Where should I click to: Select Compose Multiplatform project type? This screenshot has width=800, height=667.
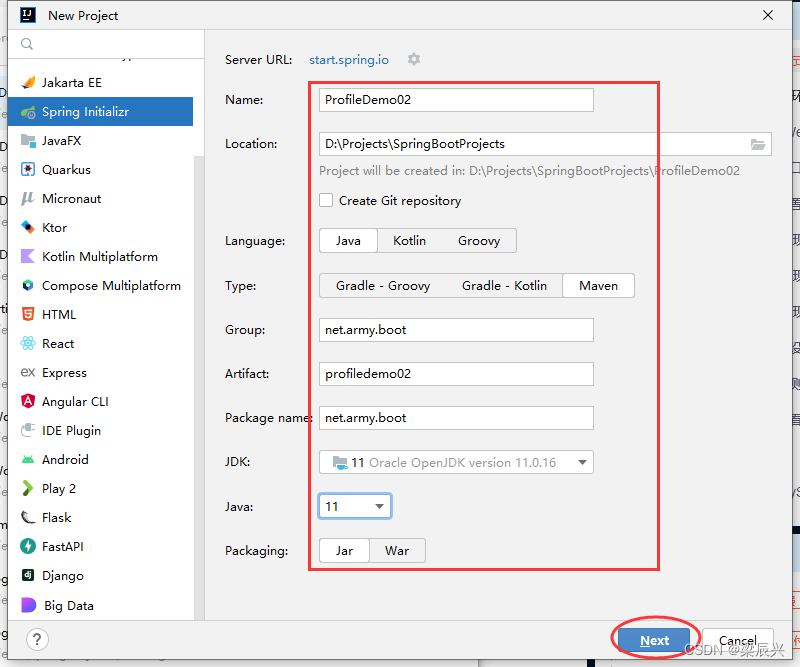pyautogui.click(x=101, y=285)
